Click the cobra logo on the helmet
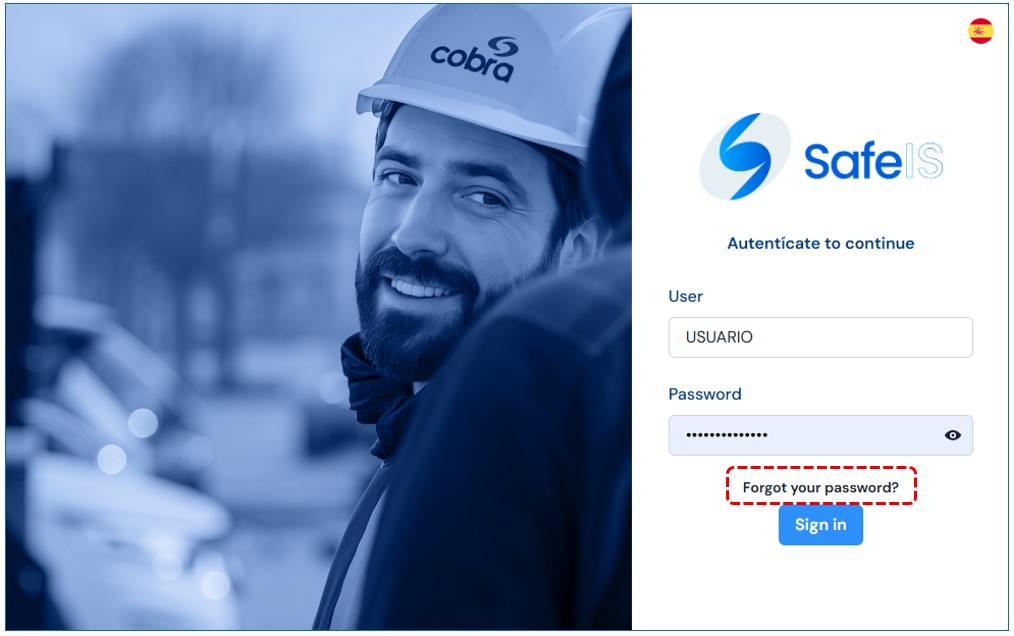 [475, 60]
